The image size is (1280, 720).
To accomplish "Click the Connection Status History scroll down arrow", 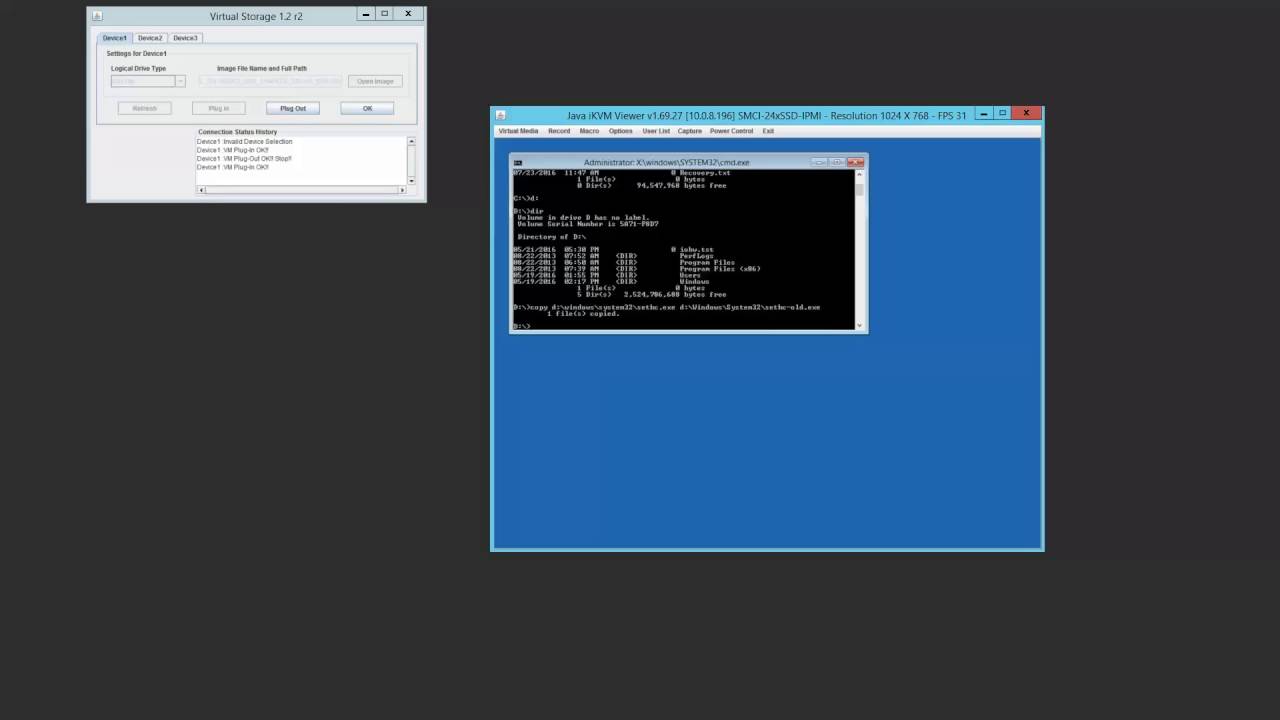I will (x=411, y=181).
